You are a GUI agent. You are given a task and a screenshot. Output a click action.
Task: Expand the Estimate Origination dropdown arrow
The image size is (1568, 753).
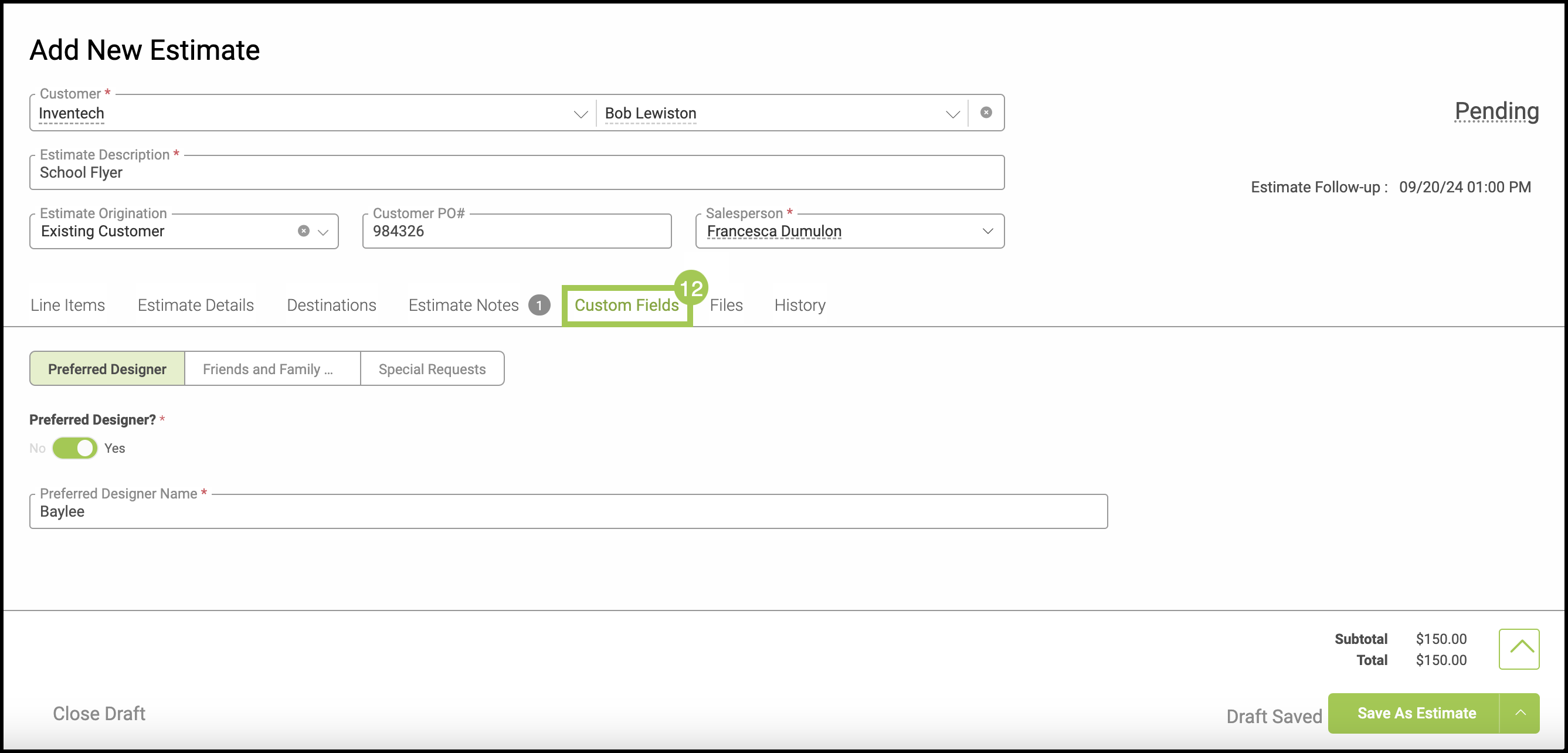point(323,232)
